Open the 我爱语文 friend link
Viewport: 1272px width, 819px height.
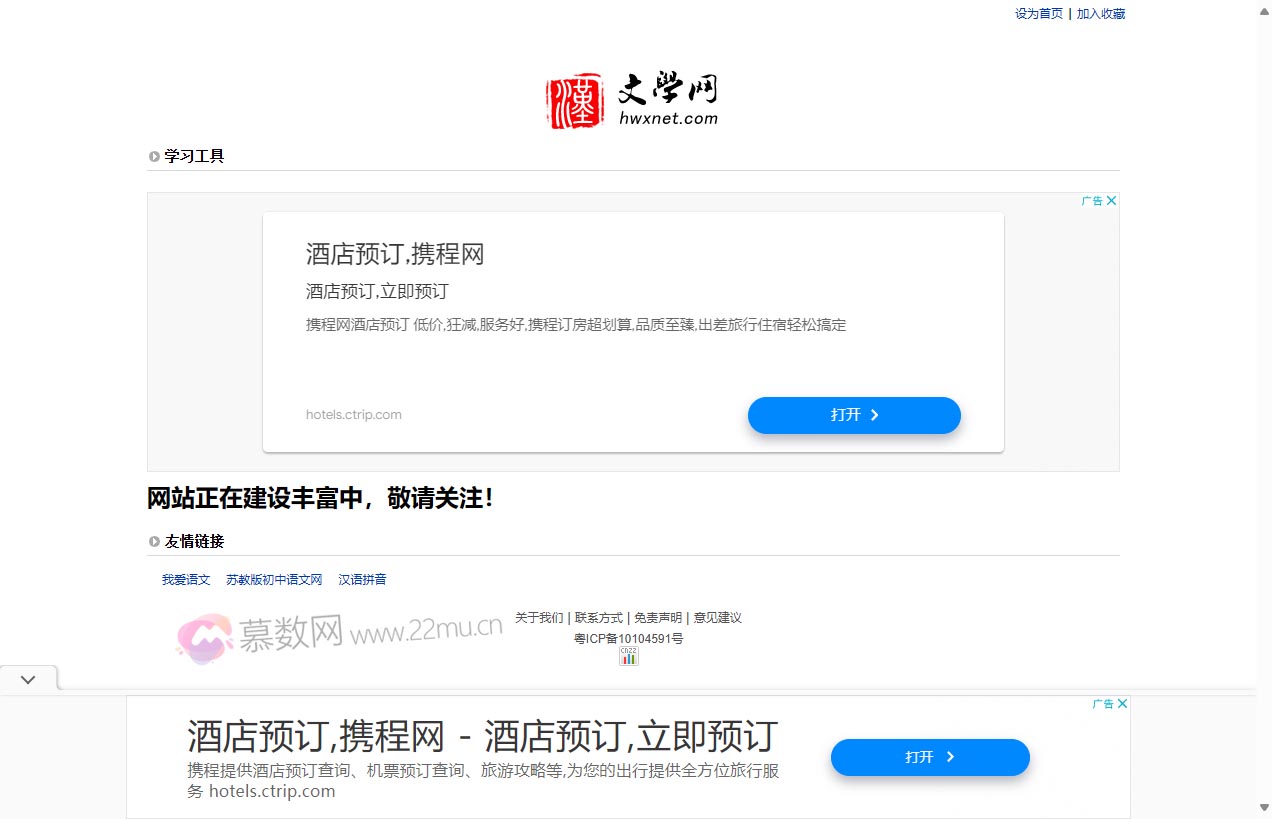click(186, 579)
